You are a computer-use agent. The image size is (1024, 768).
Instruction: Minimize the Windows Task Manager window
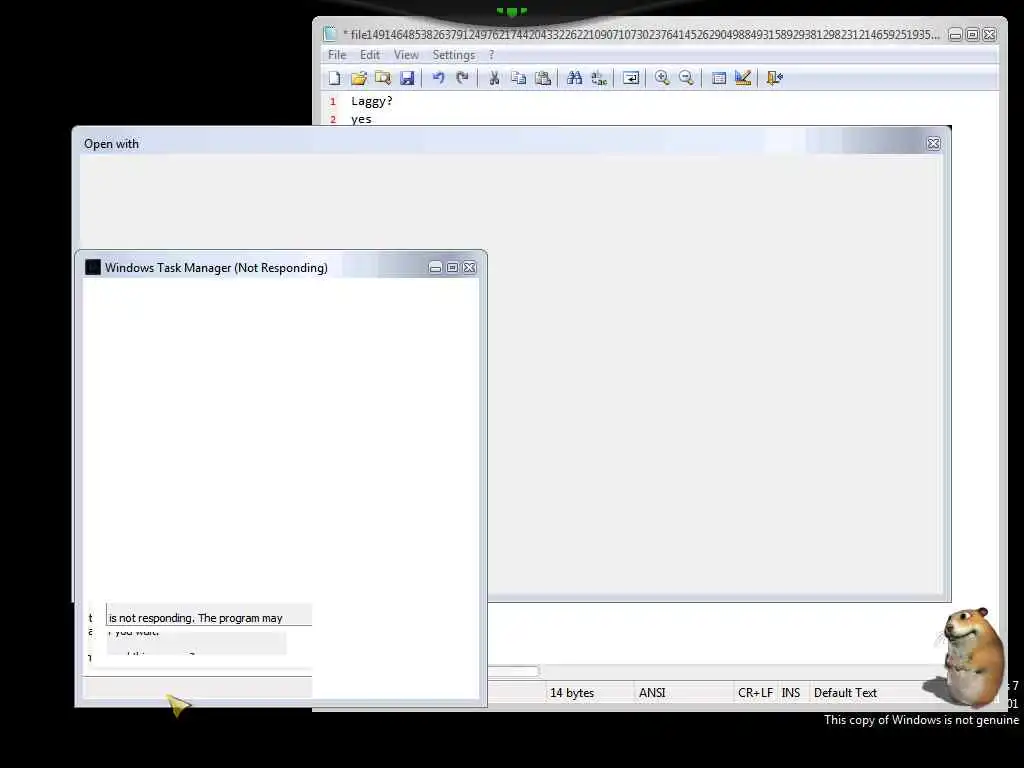(436, 267)
